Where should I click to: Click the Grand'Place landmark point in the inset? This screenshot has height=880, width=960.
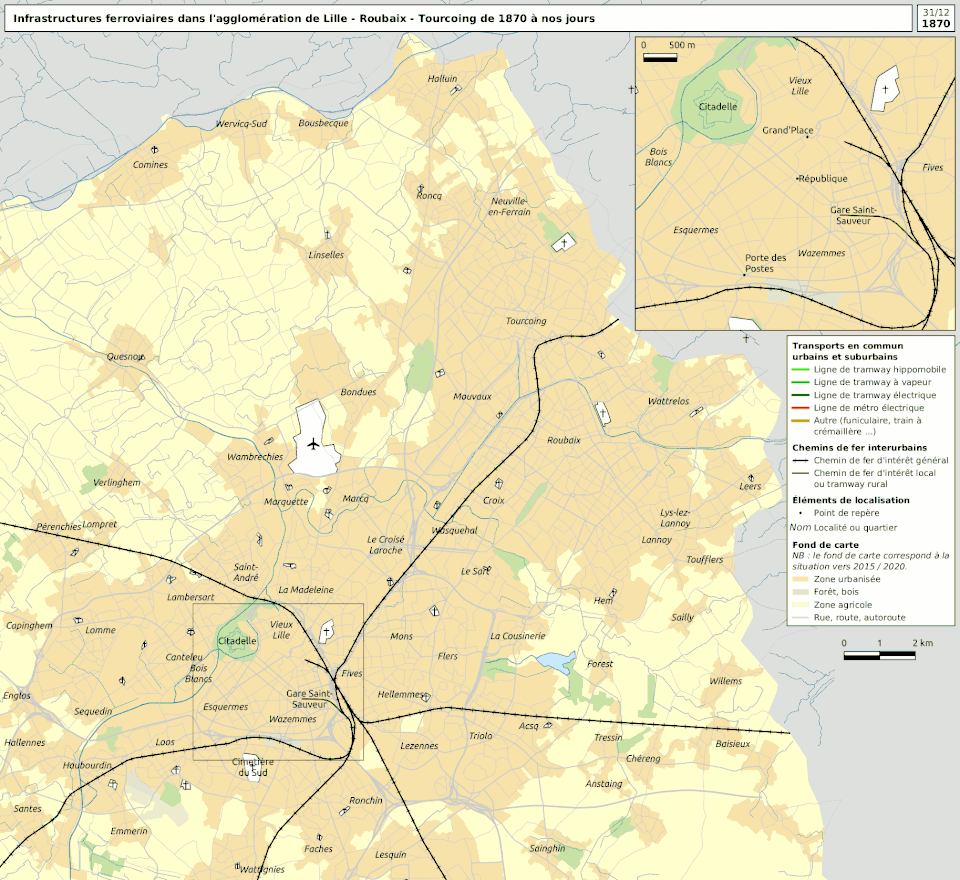click(x=809, y=138)
